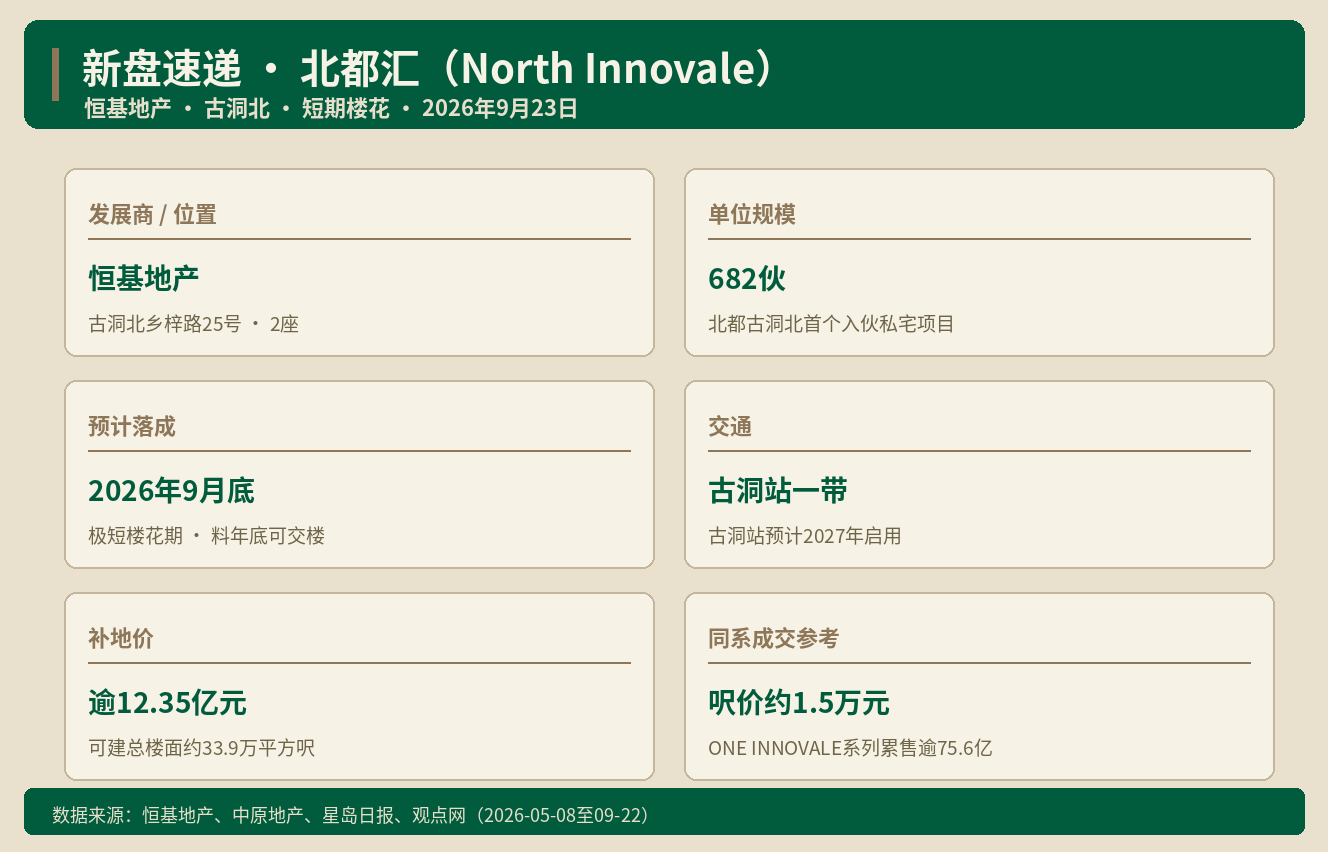Select the 呎价约1.5万元 price figure
Screen dimensions: 1328x852
(x=799, y=702)
